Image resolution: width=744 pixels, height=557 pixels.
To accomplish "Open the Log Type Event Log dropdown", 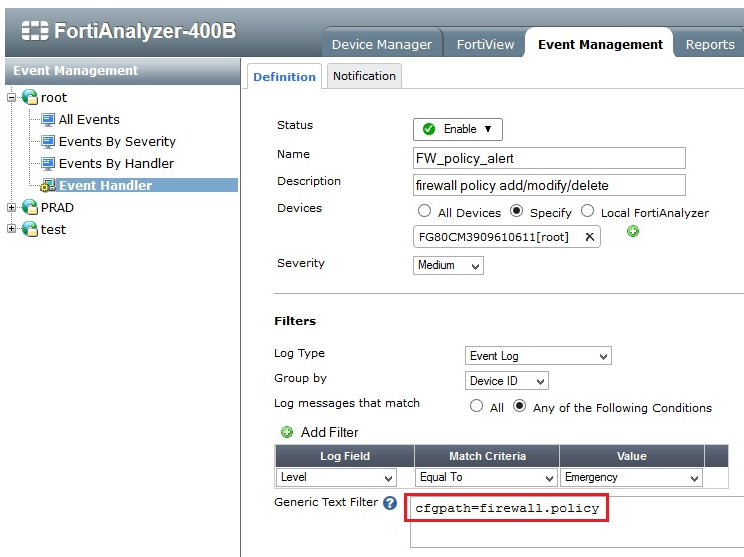I will tap(538, 356).
